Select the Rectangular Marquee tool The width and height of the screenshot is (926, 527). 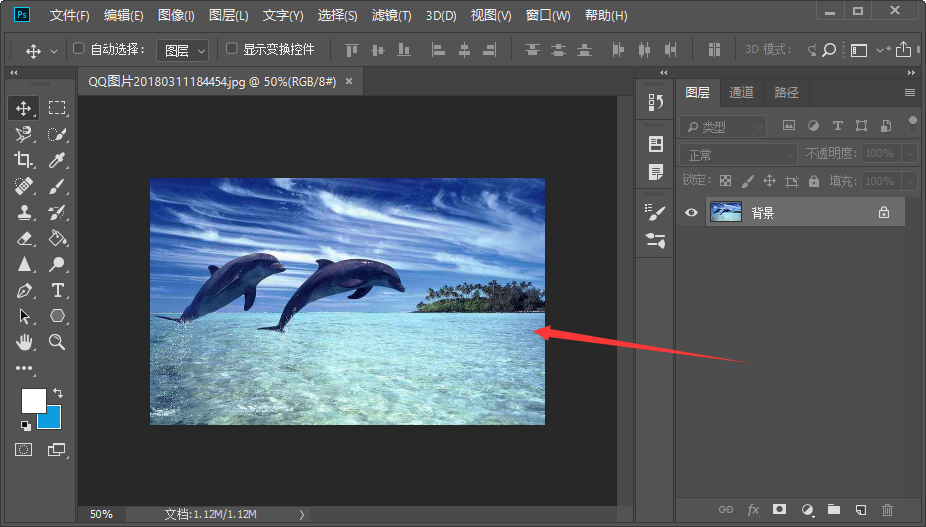point(57,108)
